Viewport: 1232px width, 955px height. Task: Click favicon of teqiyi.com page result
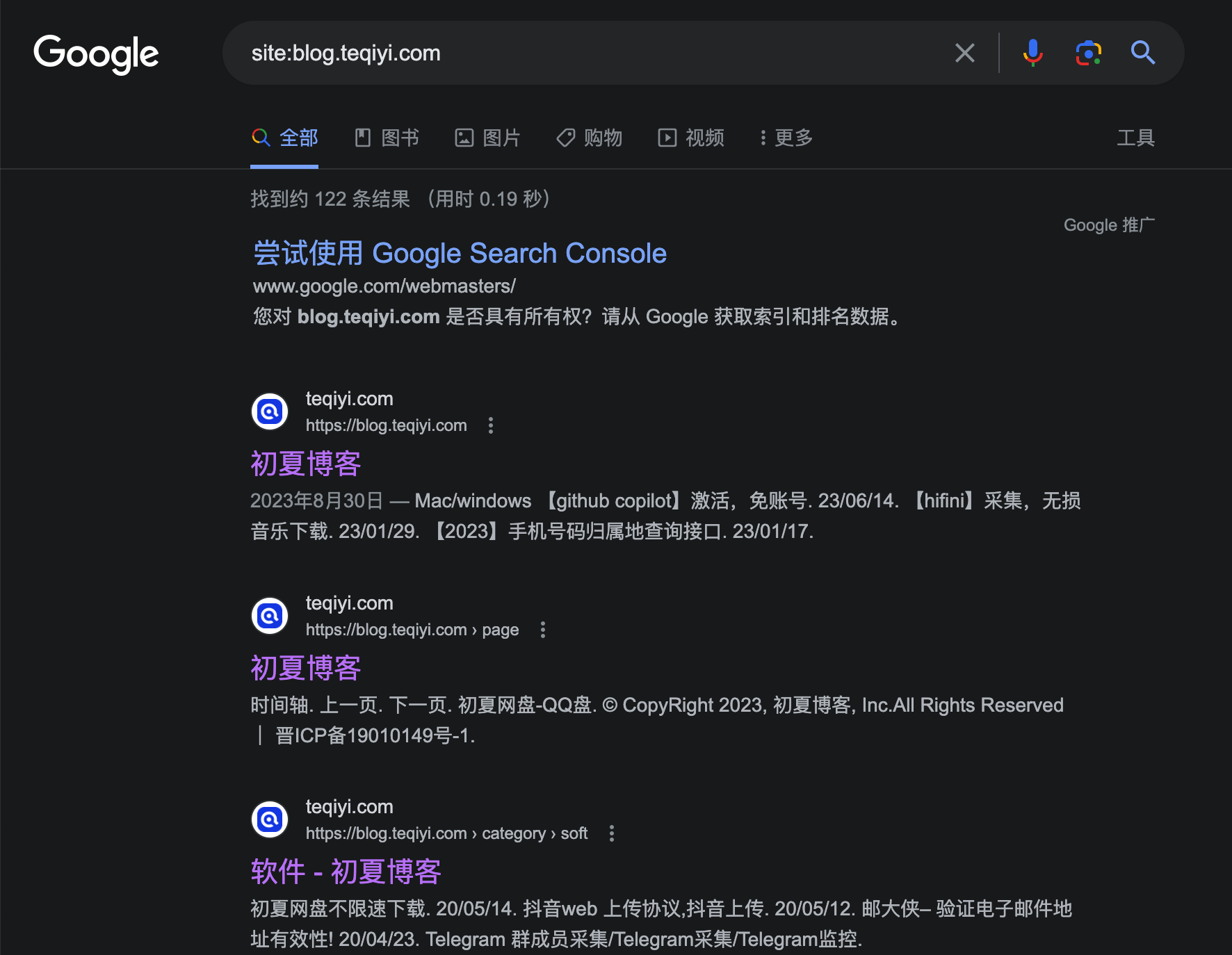tap(270, 616)
